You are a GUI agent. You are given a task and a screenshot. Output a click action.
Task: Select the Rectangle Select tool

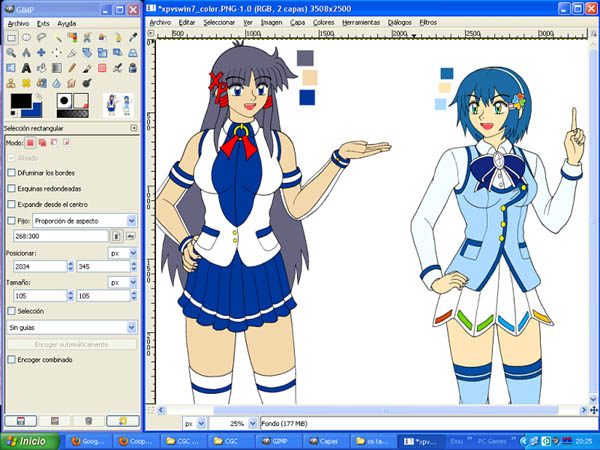[11, 38]
